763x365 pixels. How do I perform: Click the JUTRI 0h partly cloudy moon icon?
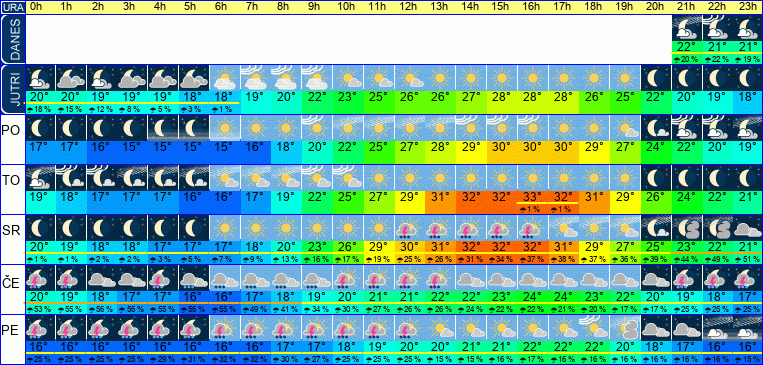[40, 78]
